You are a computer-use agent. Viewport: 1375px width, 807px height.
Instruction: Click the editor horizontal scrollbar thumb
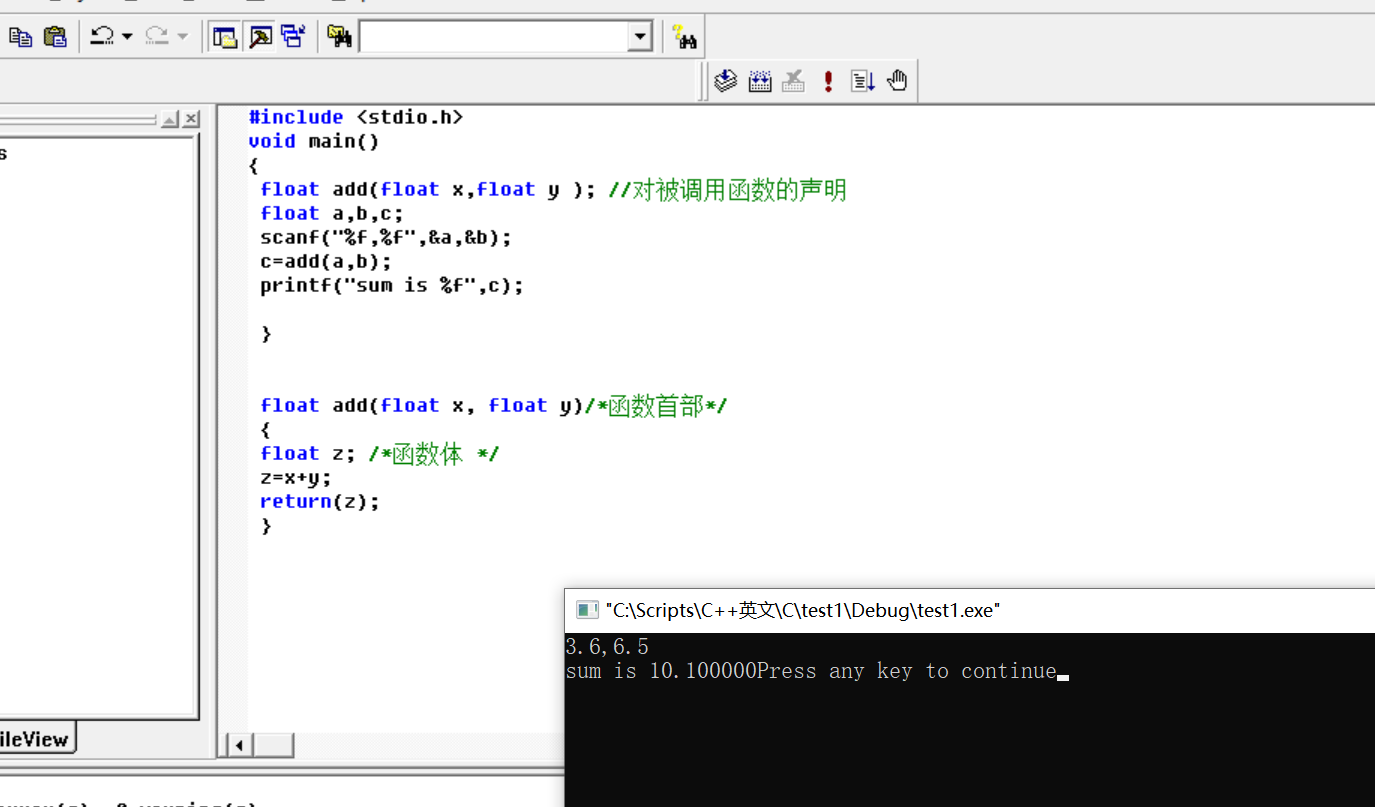pos(273,745)
